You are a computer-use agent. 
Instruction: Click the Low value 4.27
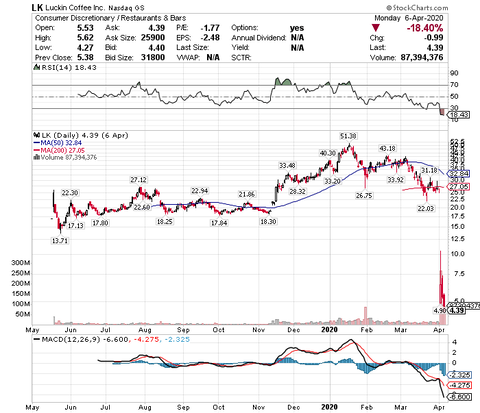[x=85, y=48]
